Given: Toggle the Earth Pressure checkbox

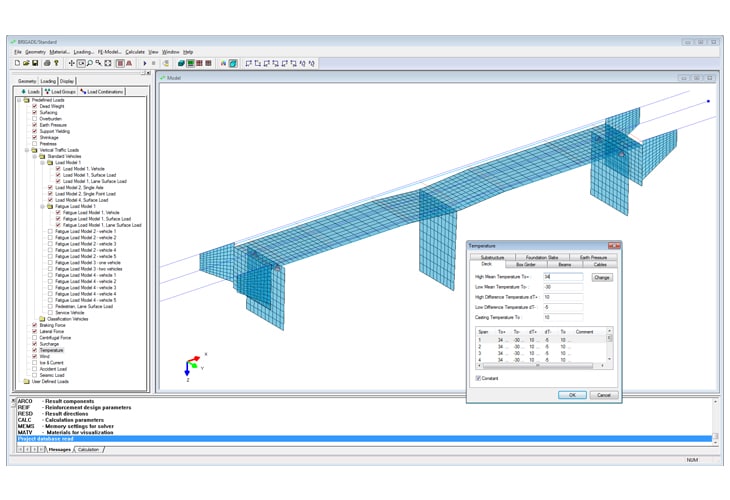Looking at the screenshot, I should (x=34, y=125).
